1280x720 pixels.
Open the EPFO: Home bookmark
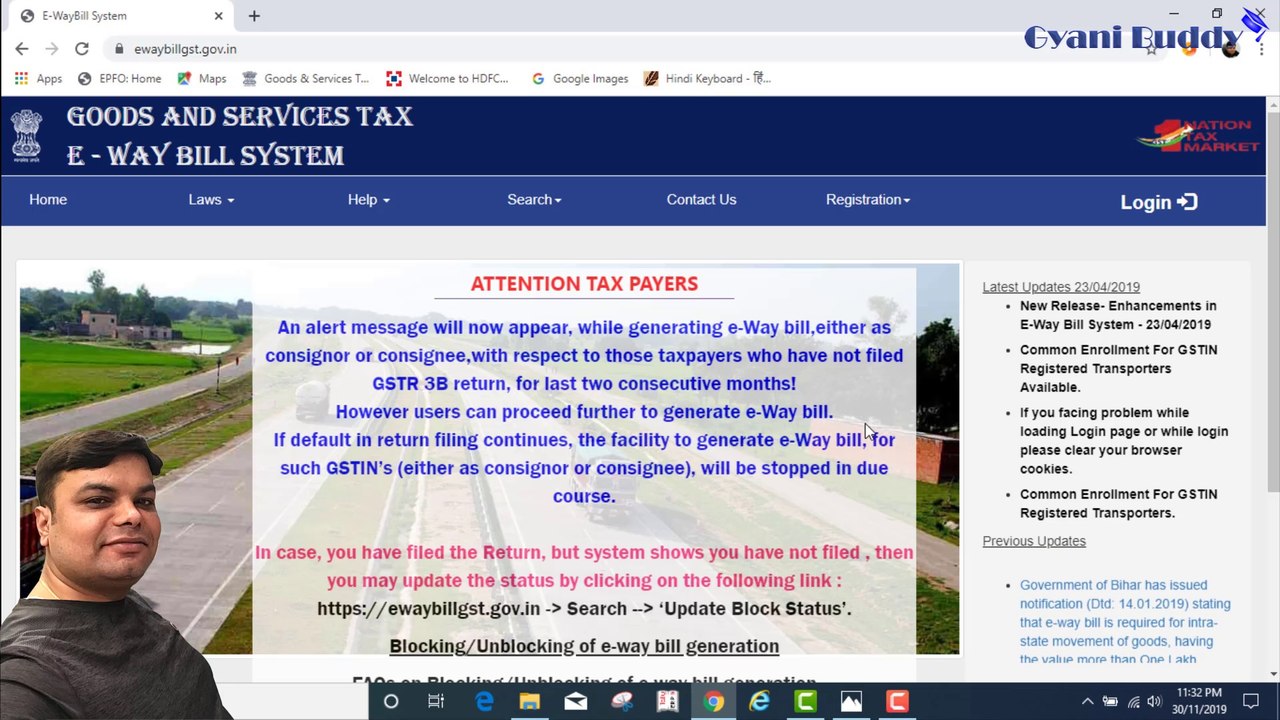pyautogui.click(x=119, y=78)
